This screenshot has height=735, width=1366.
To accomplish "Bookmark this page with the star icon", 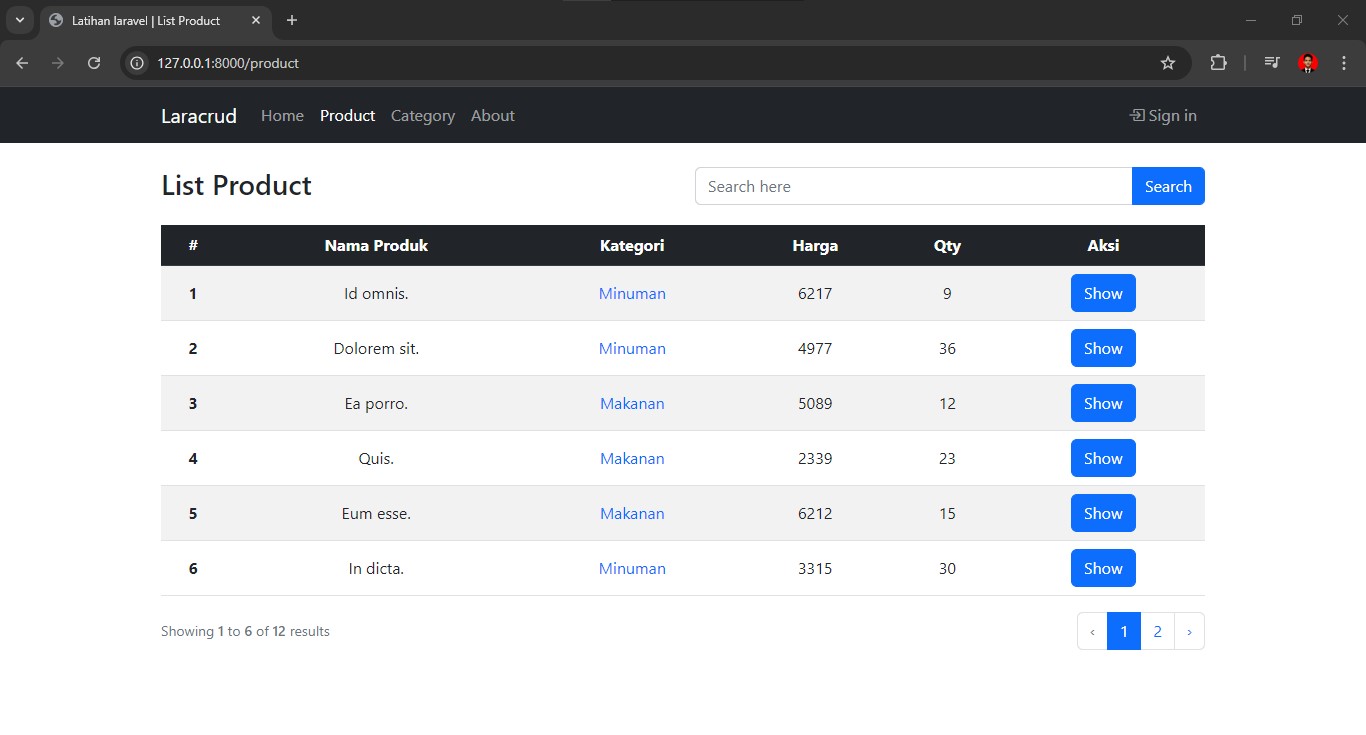I will [1167, 63].
